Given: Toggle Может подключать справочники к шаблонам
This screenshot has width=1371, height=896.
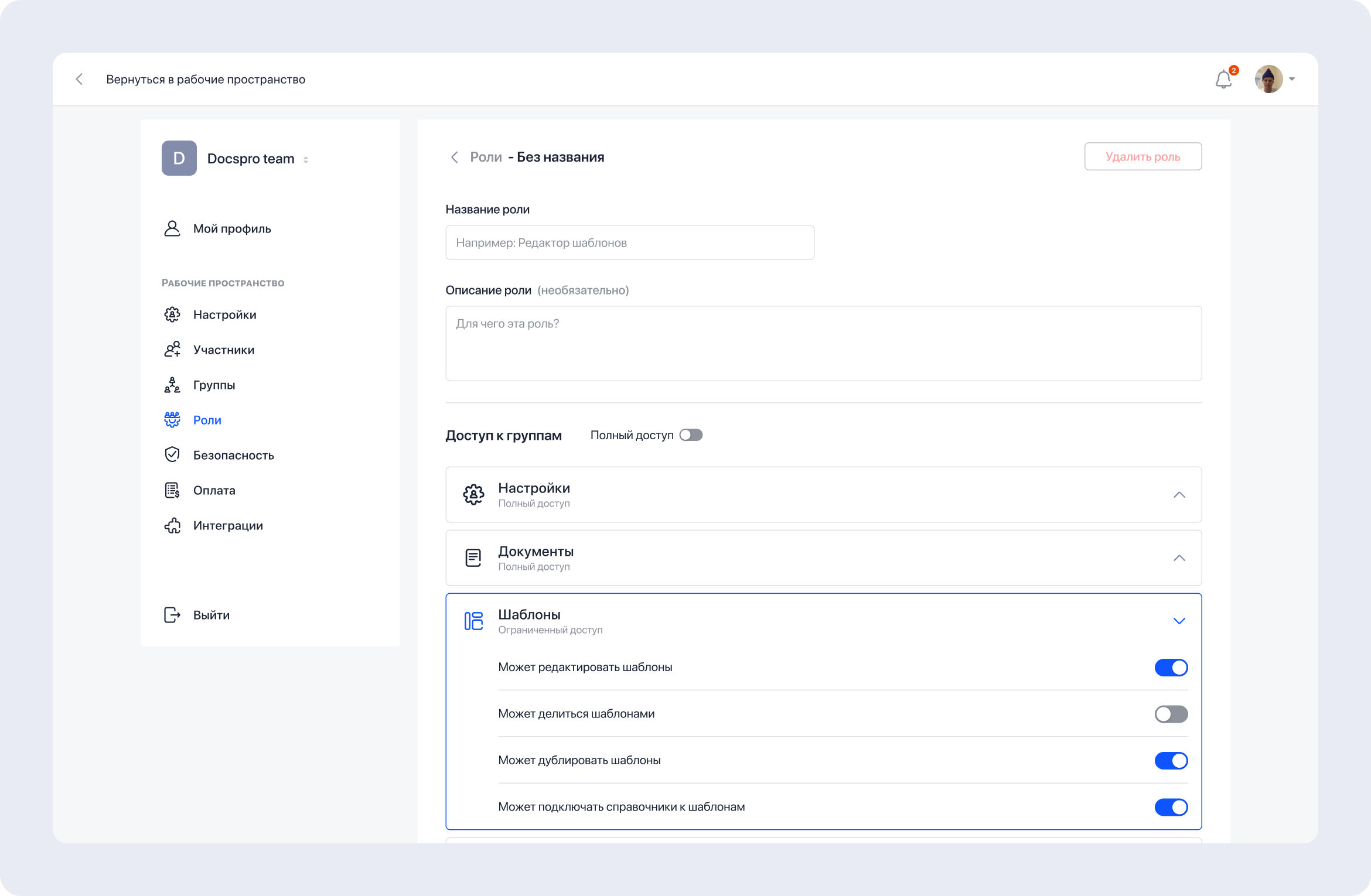Looking at the screenshot, I should tap(1171, 807).
